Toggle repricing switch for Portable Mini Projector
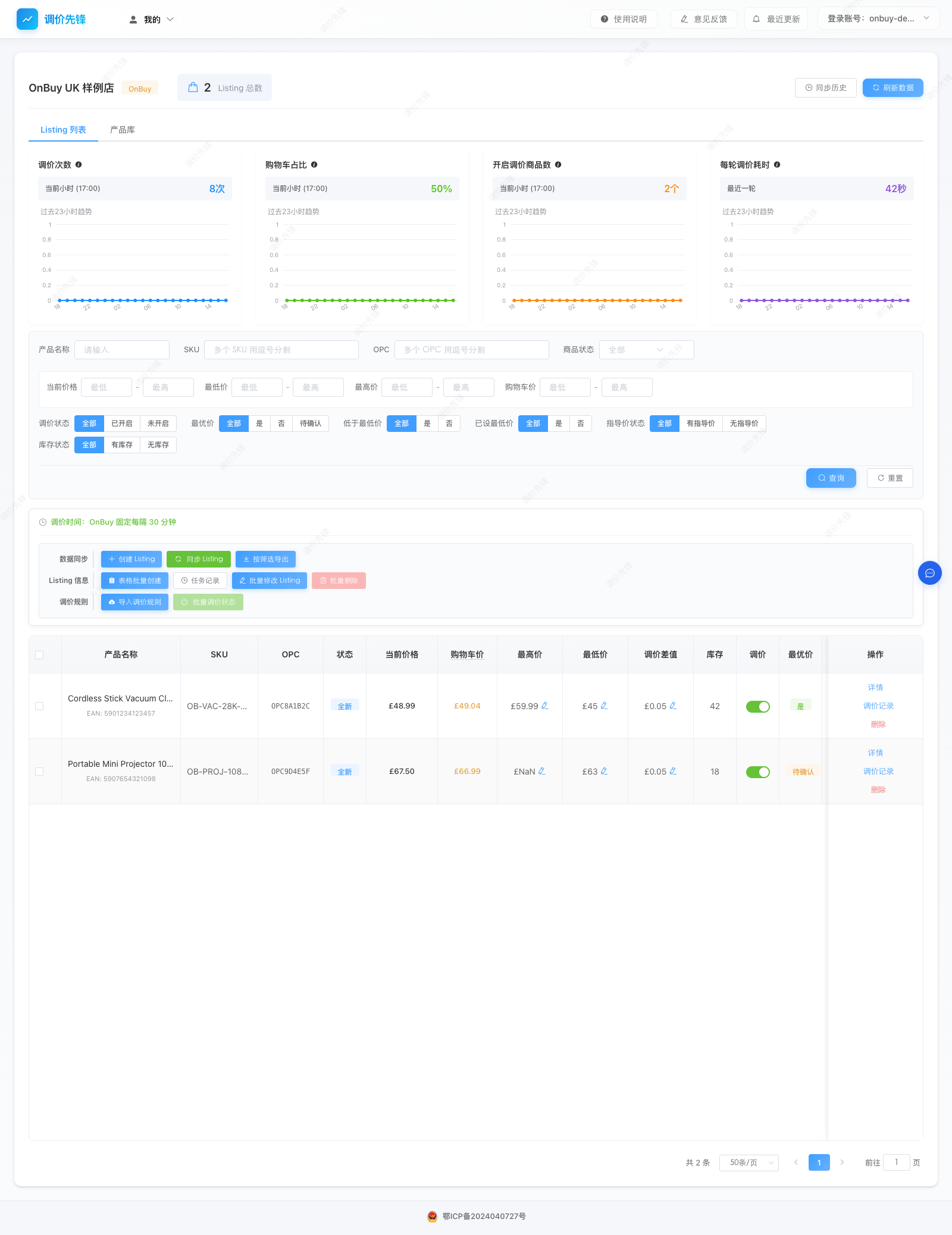The image size is (952, 1235). pos(758,772)
